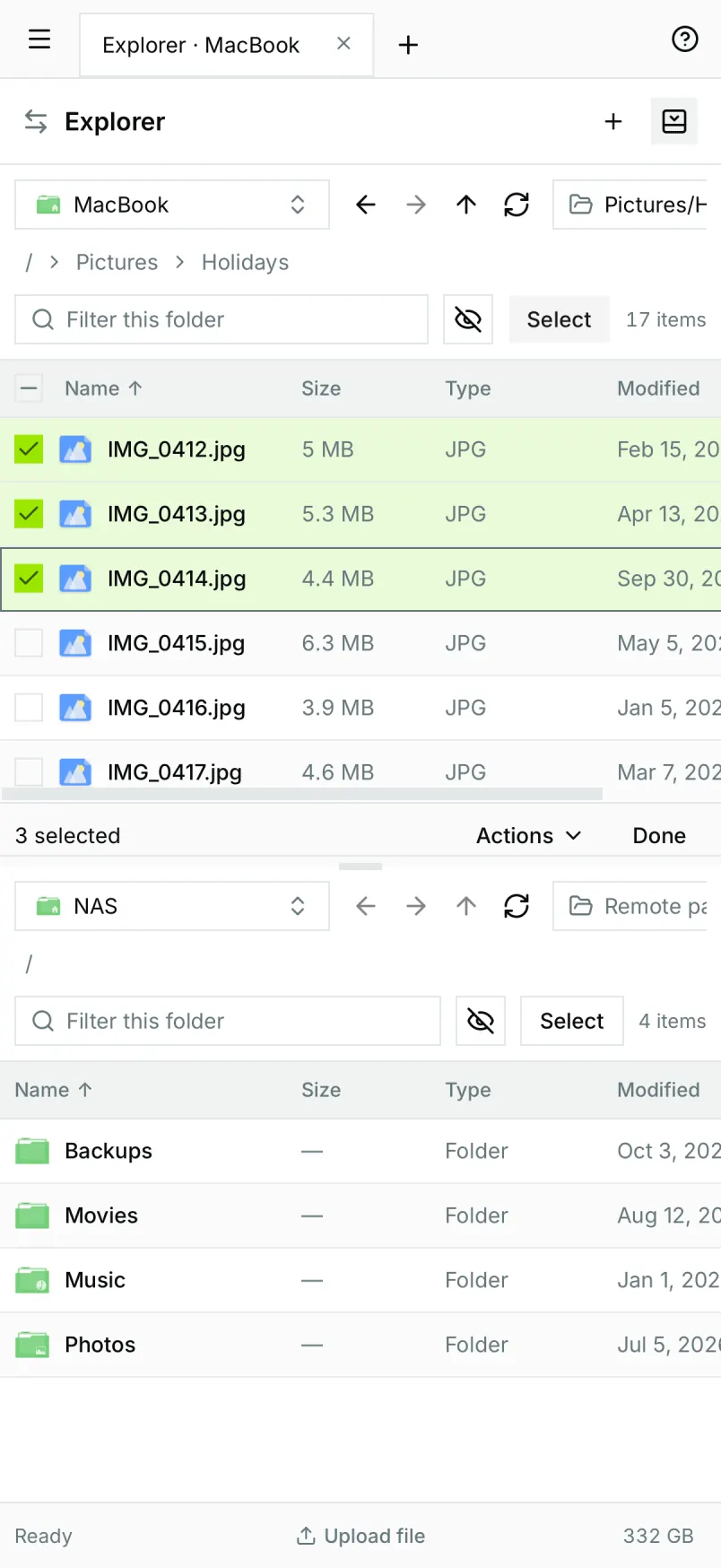Toggle hidden files in MacBook pane
Image resolution: width=721 pixels, height=1568 pixels.
coord(468,319)
